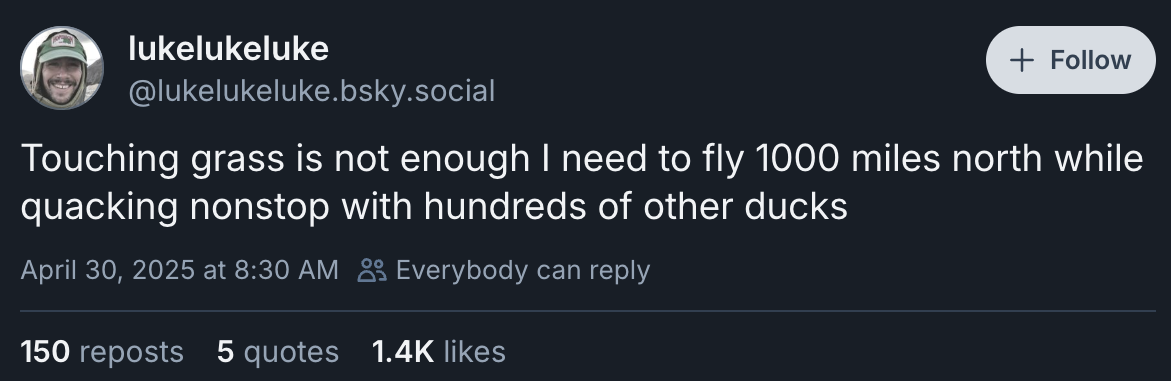
Task: Click the number 5 before quotes
Action: pos(226,351)
